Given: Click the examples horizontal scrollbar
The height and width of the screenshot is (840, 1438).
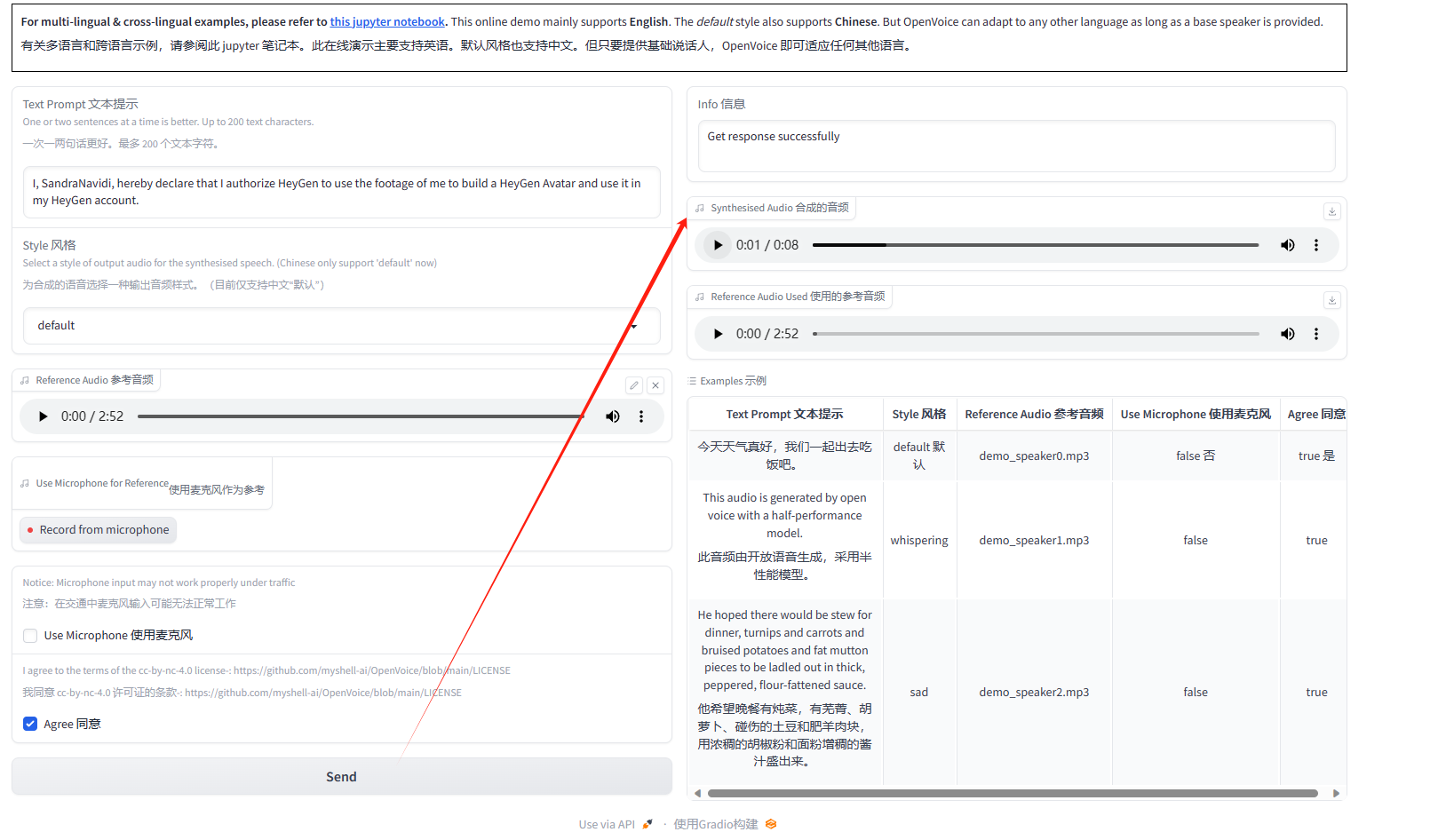Looking at the screenshot, I should 1013,793.
